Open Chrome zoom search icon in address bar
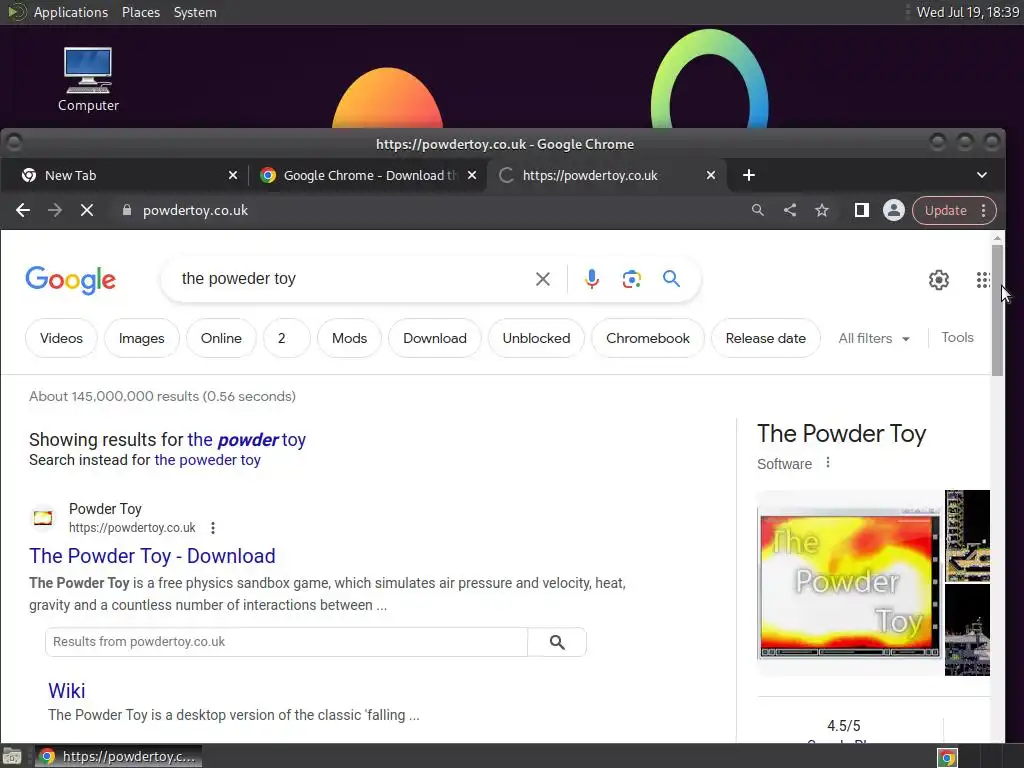Image resolution: width=1024 pixels, height=768 pixels. click(x=758, y=210)
